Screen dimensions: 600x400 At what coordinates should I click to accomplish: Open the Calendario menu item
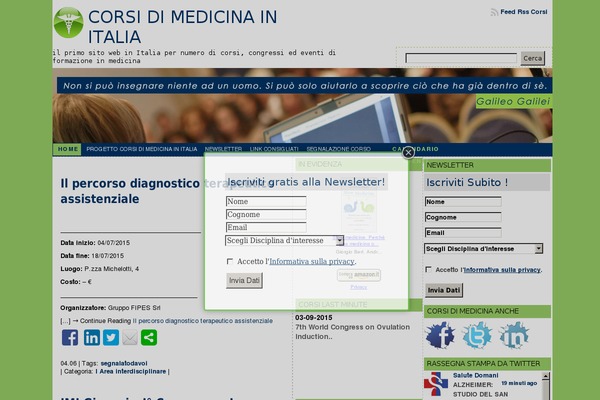tap(416, 149)
